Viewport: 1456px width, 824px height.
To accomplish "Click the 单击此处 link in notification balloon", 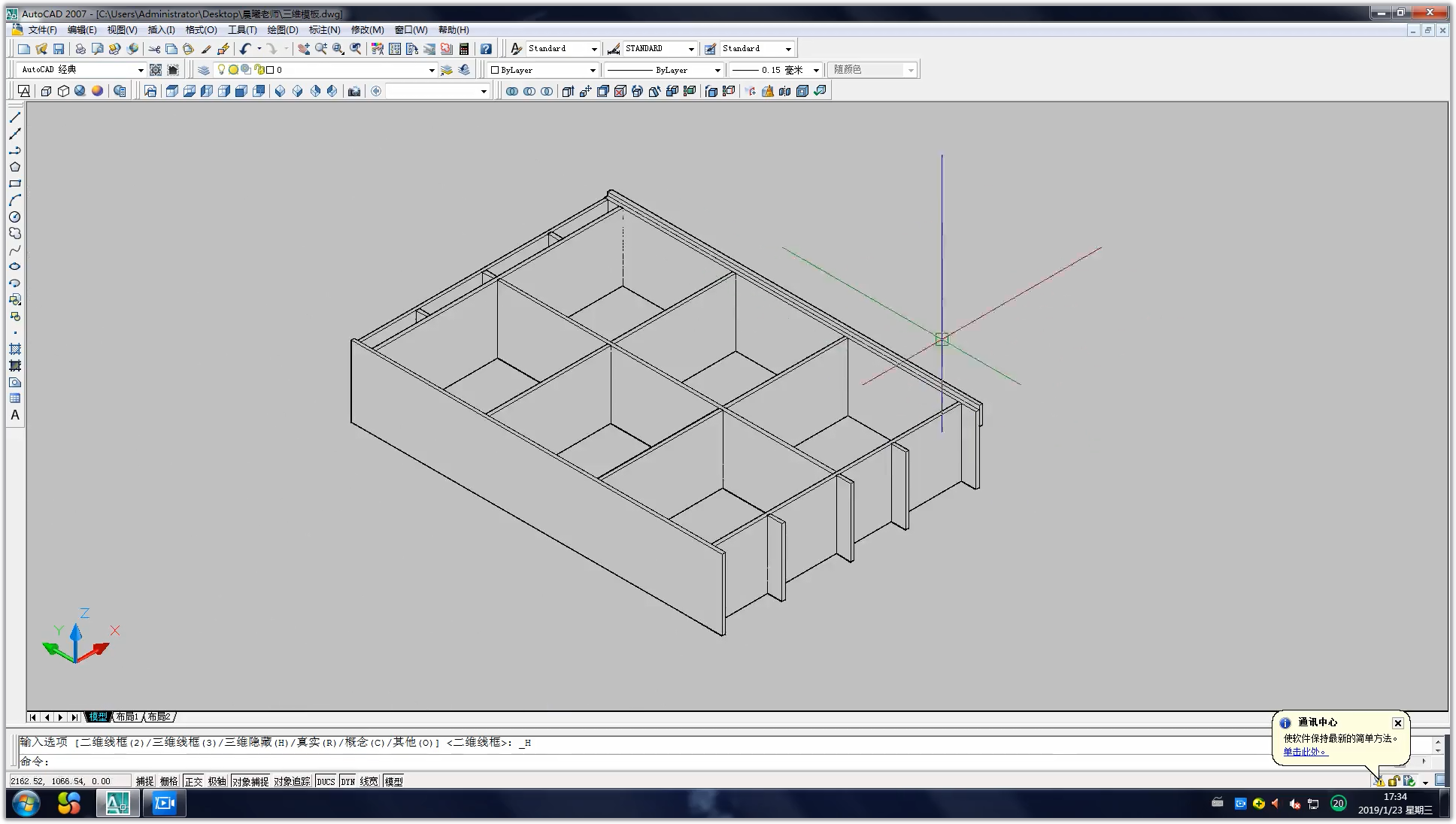I will pos(1305,752).
